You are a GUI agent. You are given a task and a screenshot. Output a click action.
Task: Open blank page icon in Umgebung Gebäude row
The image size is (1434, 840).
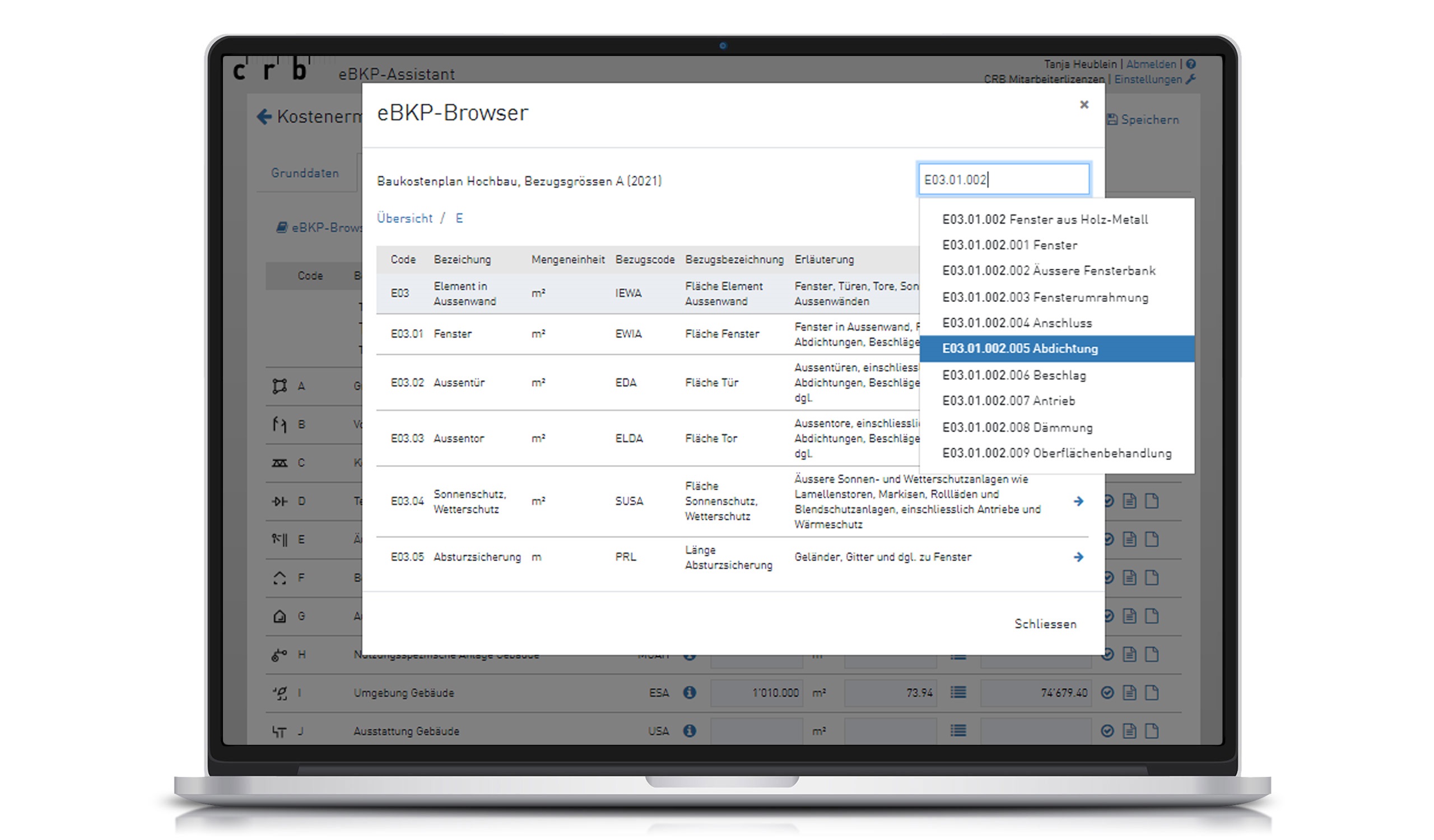(x=1152, y=693)
